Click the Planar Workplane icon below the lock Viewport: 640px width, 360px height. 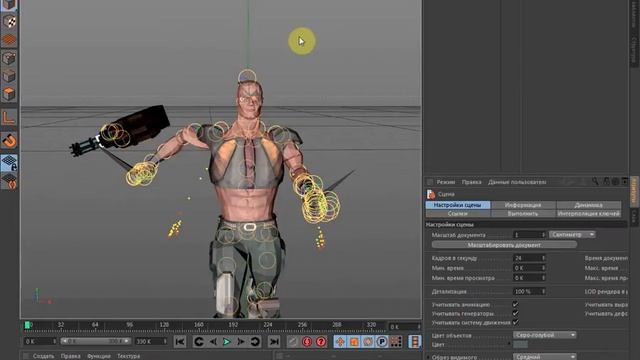pos(9,181)
